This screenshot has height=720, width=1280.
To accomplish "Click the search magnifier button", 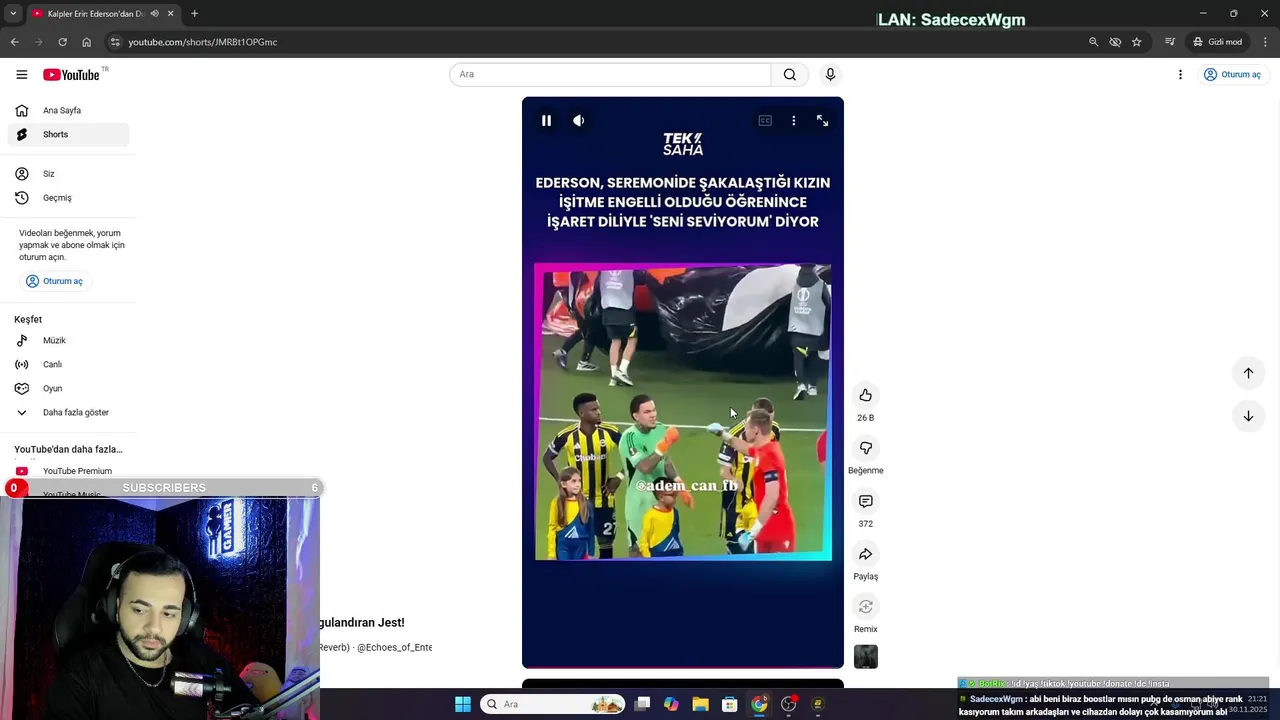I will (790, 74).
